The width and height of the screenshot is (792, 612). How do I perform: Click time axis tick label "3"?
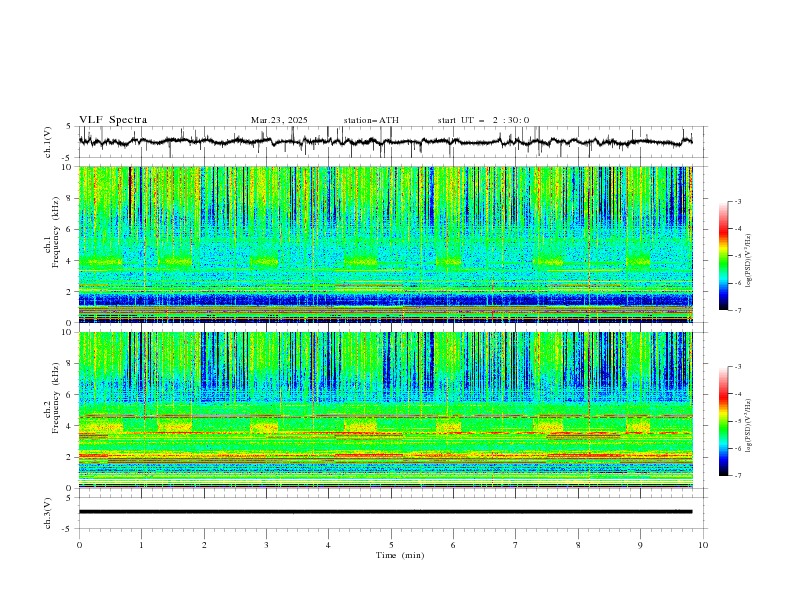tap(266, 545)
